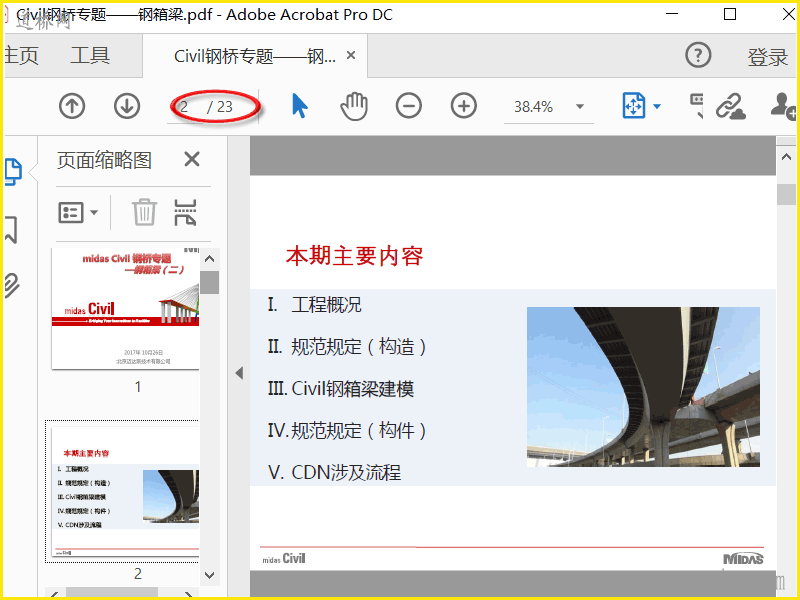Add a comment with sticky note icon
800x600 pixels.
click(696, 106)
